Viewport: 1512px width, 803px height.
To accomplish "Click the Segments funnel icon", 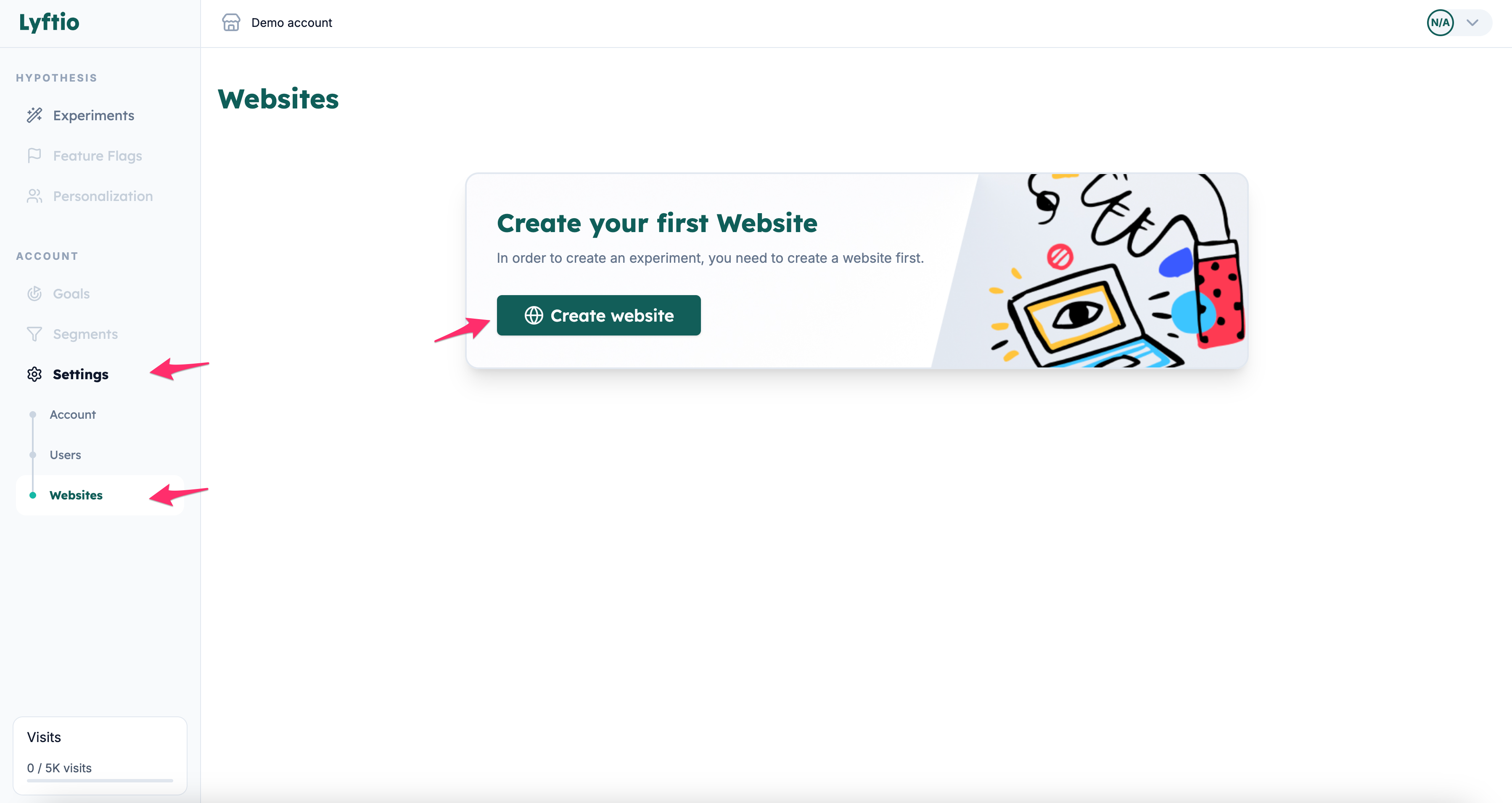I will coord(34,334).
